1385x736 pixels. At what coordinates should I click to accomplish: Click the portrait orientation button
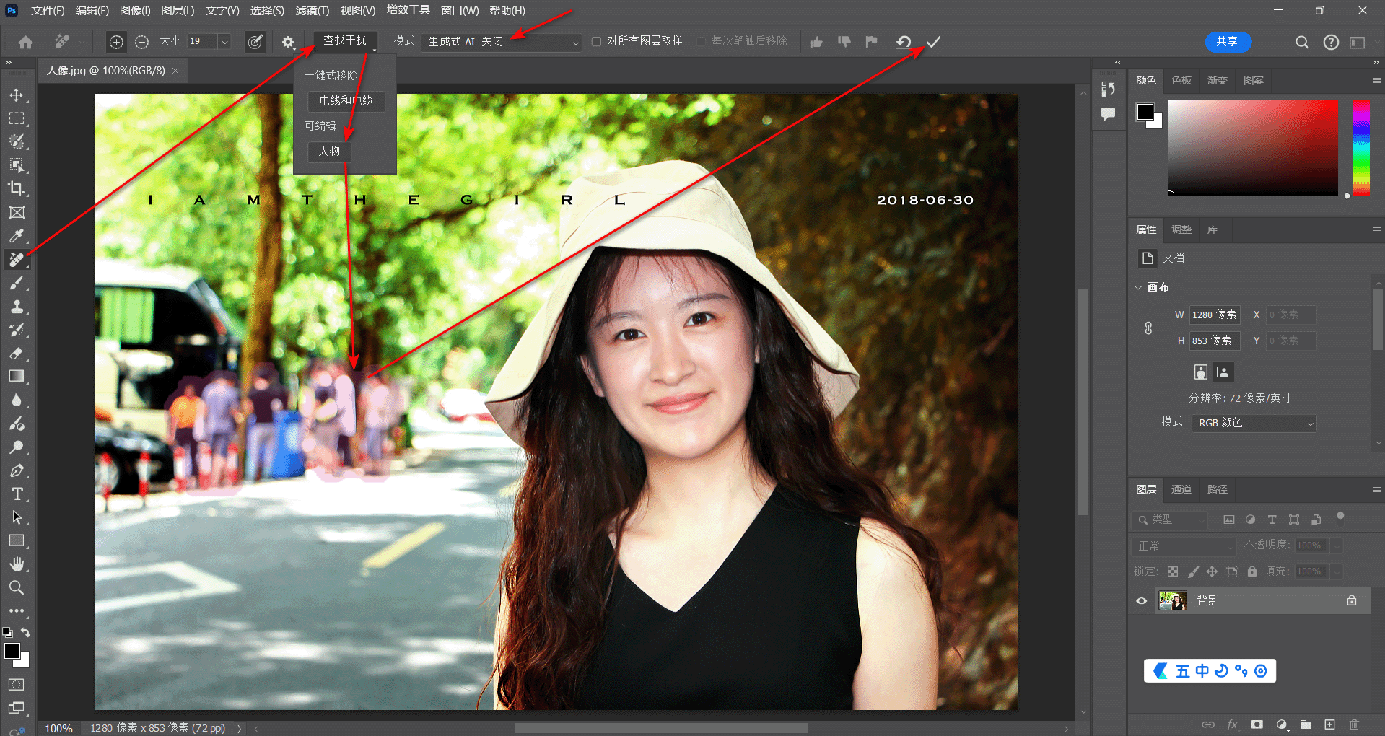click(1200, 371)
